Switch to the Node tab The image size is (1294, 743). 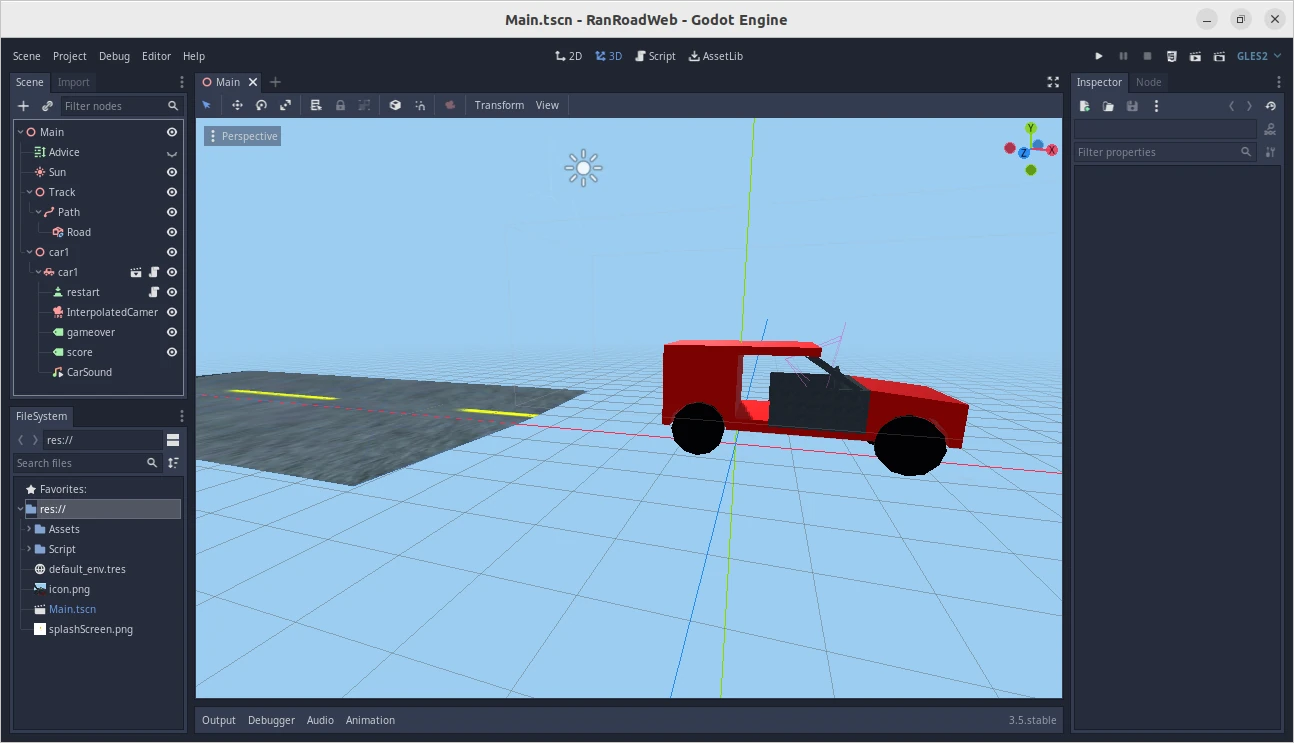point(1148,82)
